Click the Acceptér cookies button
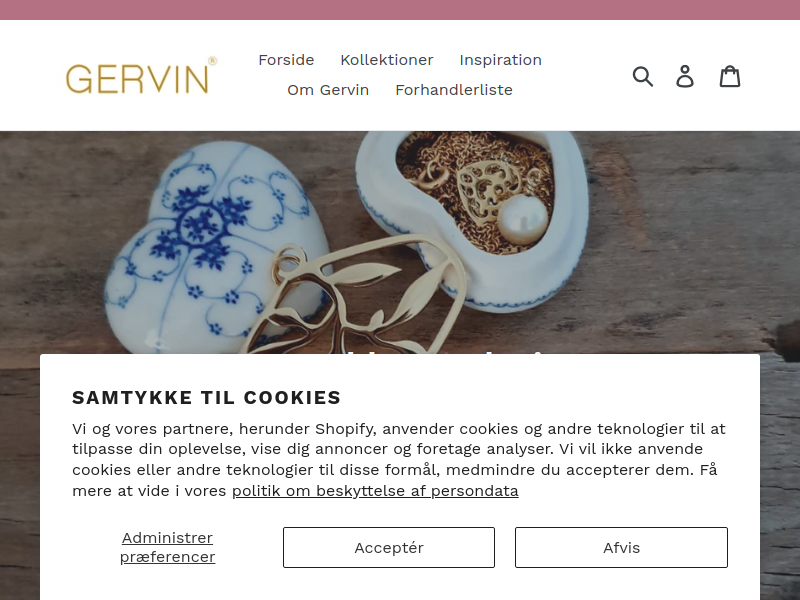800x600 pixels. [389, 547]
